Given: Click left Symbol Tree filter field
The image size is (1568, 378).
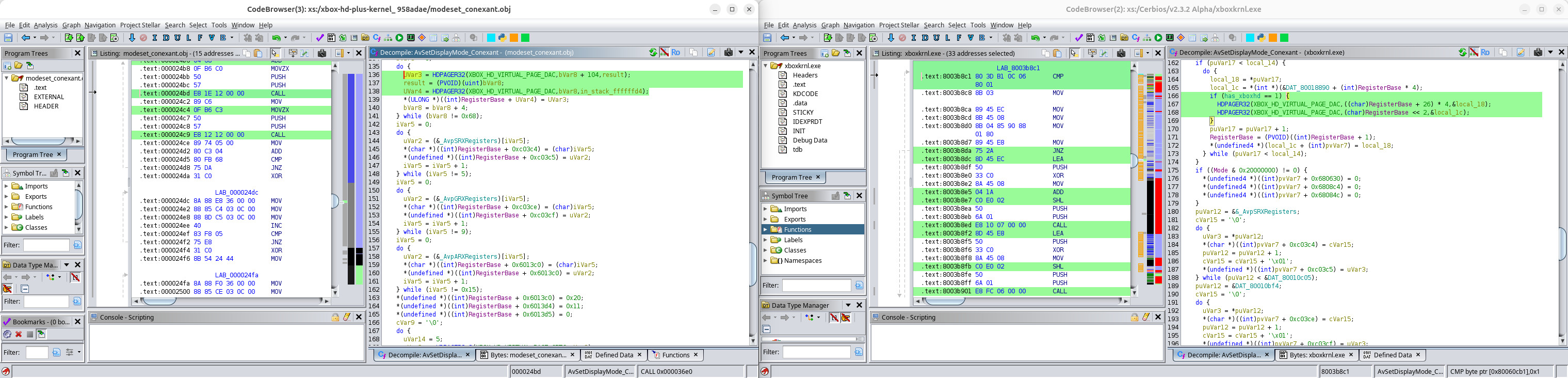Looking at the screenshot, I should click(45, 245).
